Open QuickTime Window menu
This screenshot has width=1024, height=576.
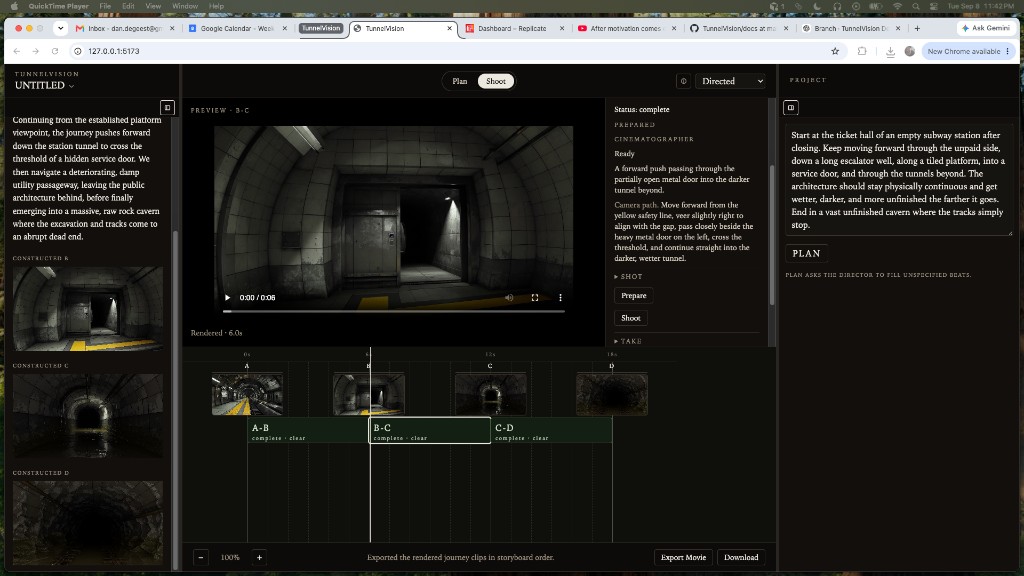pos(185,6)
